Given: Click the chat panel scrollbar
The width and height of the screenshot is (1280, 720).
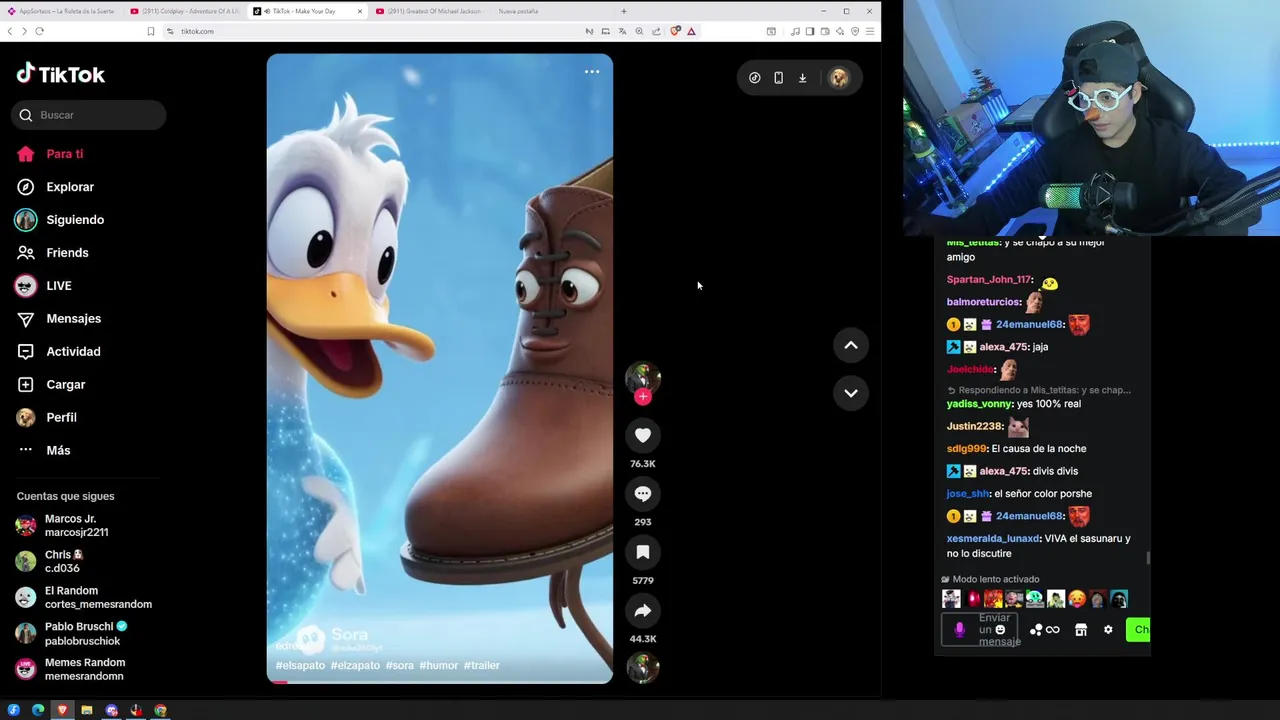Looking at the screenshot, I should coord(1148,558).
